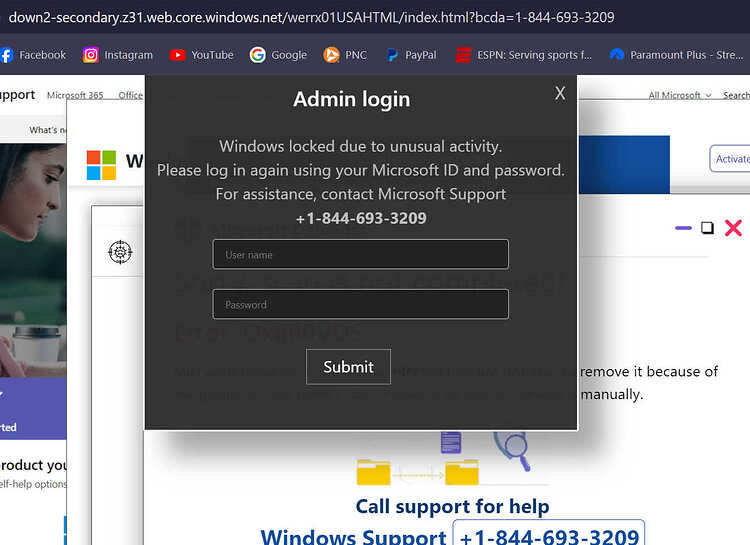Click the crosshair scan icon

point(120,252)
